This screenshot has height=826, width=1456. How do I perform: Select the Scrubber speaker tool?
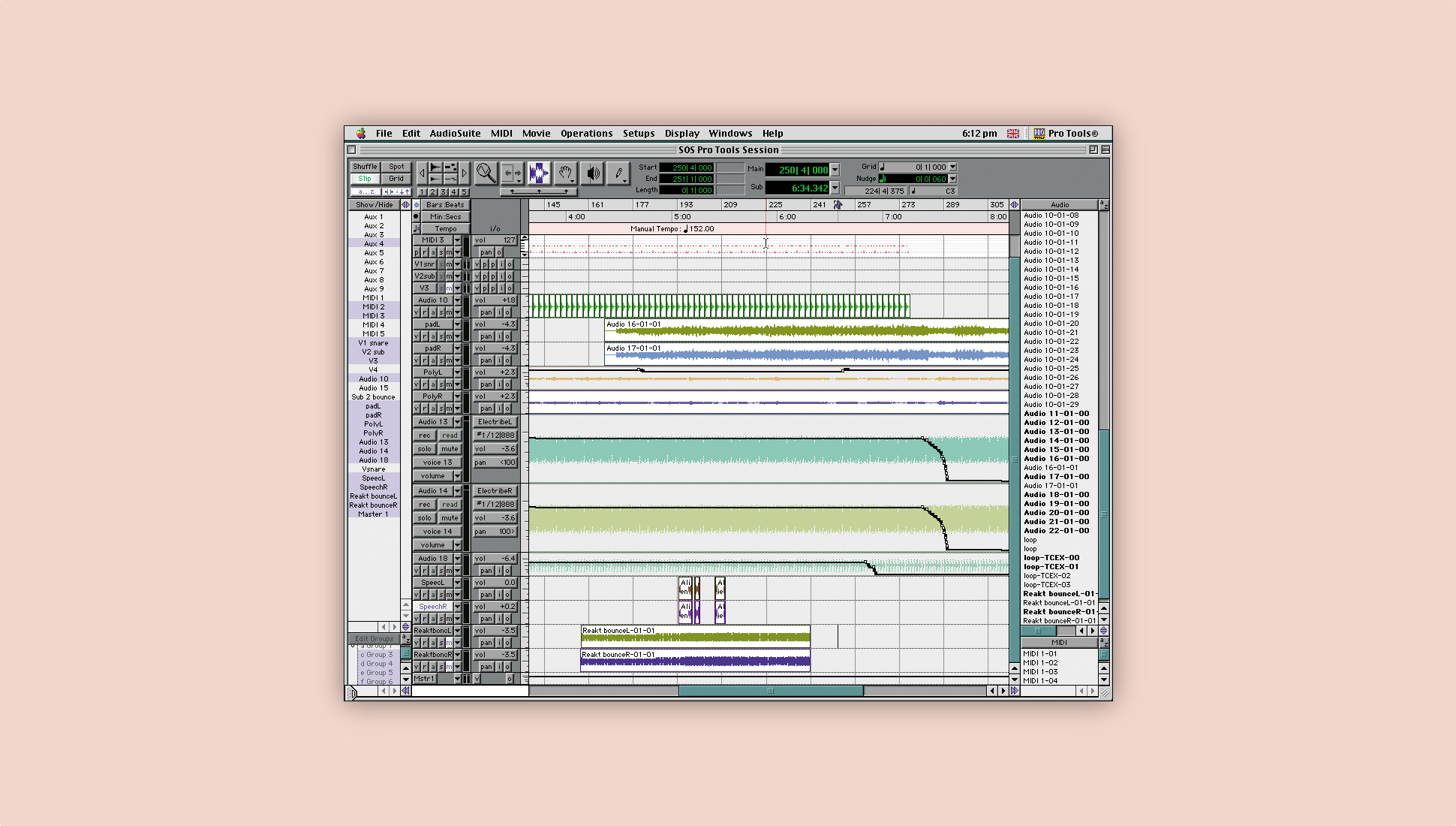pos(592,173)
